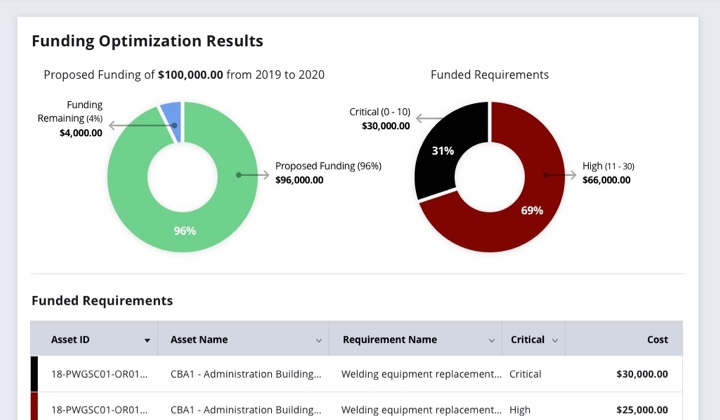Click the $66,000.00 amount label
Viewport: 720px width, 420px height.
607,180
